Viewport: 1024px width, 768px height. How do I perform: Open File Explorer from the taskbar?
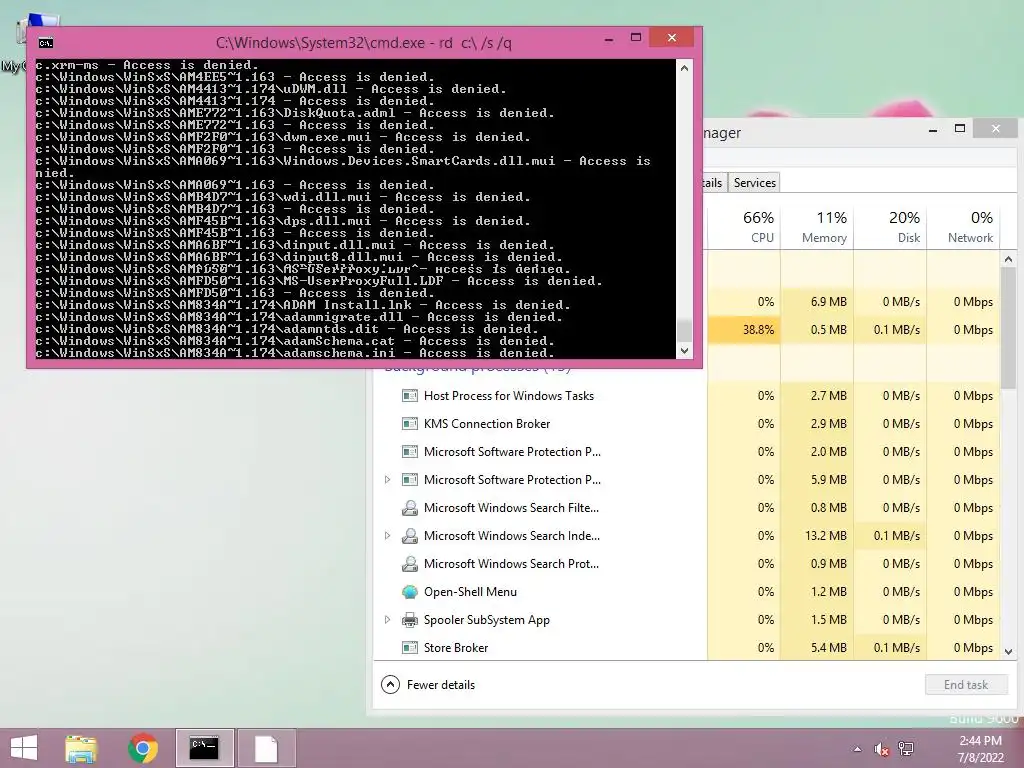coord(81,748)
